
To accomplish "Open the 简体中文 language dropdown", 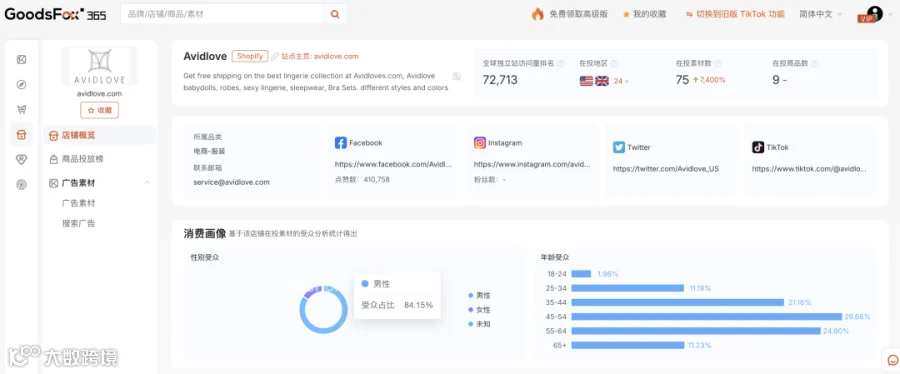I will pos(820,14).
